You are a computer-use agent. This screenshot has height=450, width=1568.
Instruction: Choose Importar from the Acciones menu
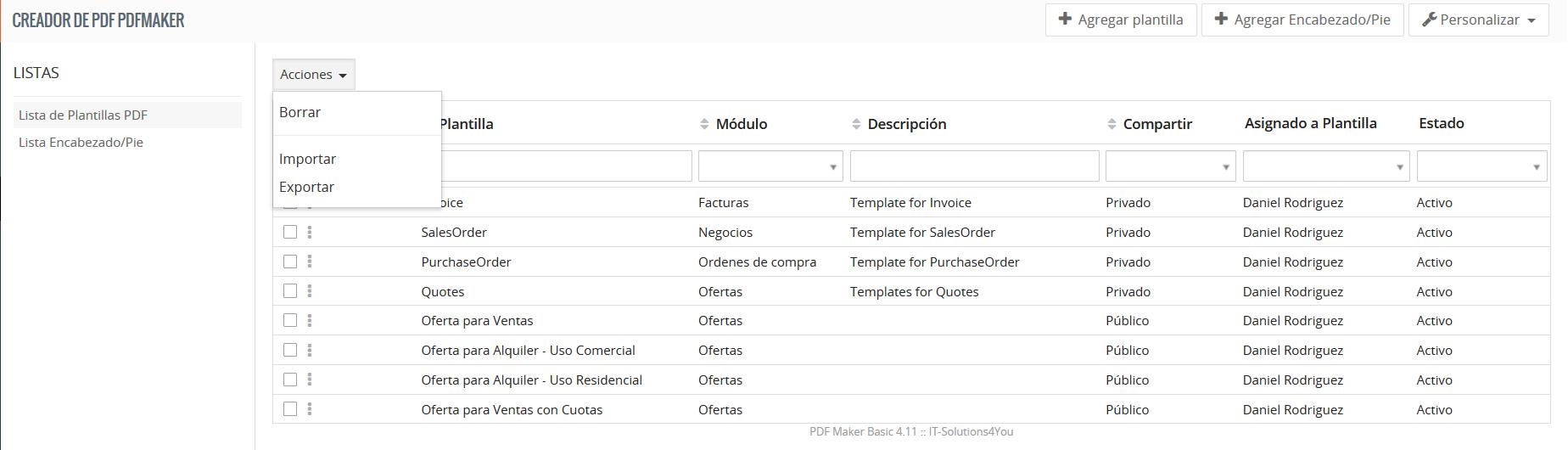pyautogui.click(x=307, y=159)
